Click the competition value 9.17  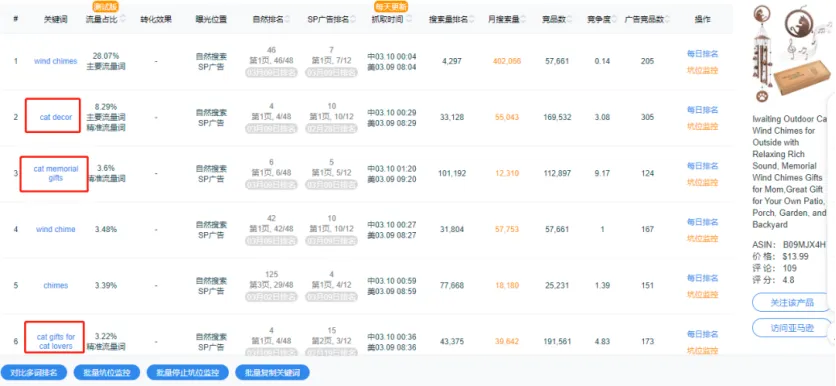[602, 173]
